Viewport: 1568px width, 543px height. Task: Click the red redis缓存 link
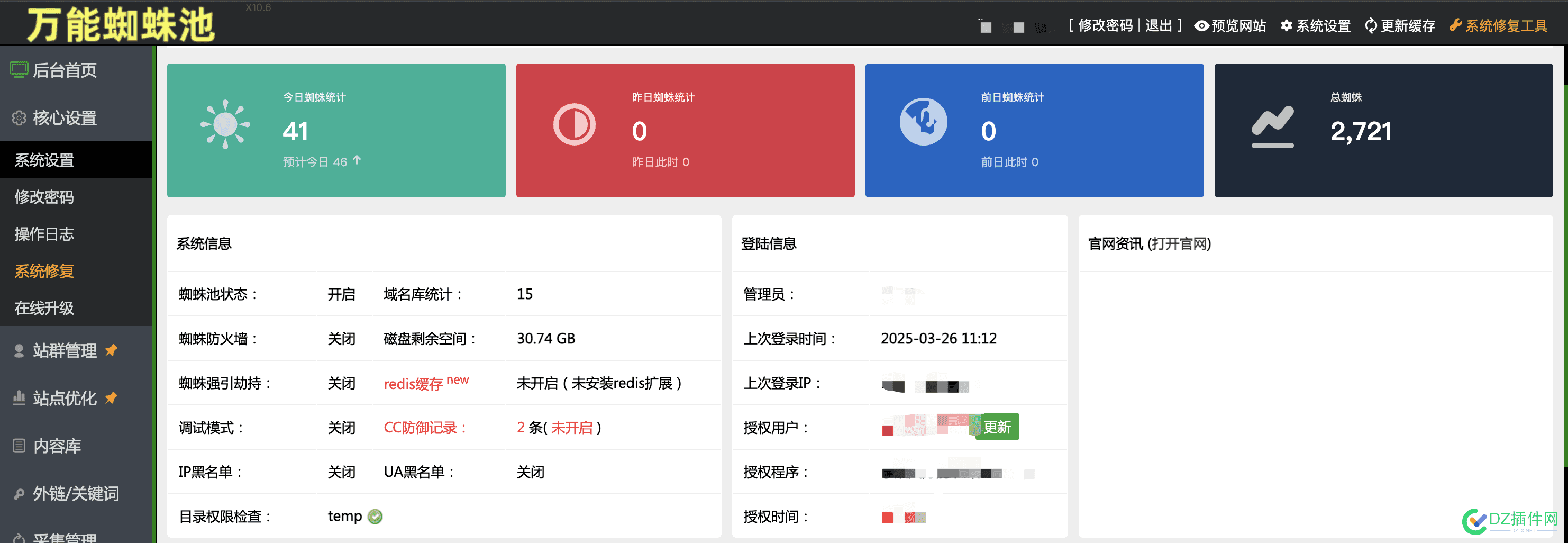pos(413,384)
